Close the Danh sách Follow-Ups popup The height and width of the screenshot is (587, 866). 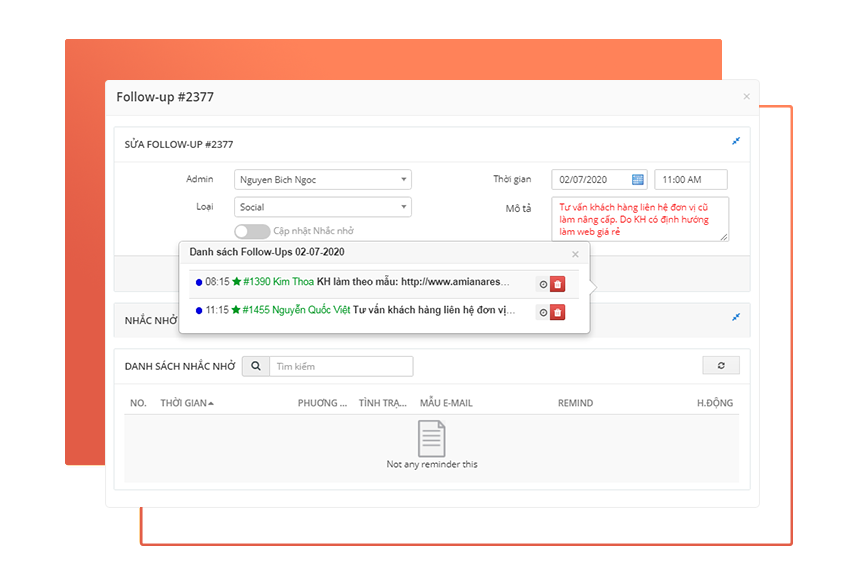click(575, 254)
